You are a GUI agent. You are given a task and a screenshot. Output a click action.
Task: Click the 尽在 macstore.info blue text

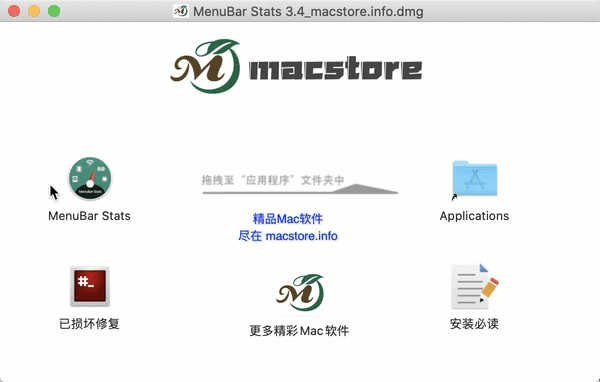(x=288, y=236)
